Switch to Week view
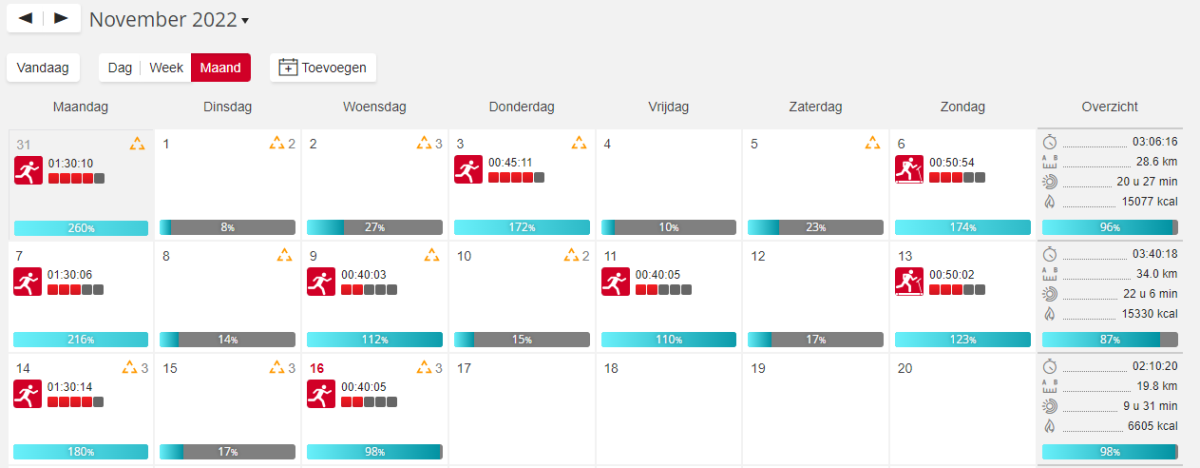The width and height of the screenshot is (1200, 468). 166,68
